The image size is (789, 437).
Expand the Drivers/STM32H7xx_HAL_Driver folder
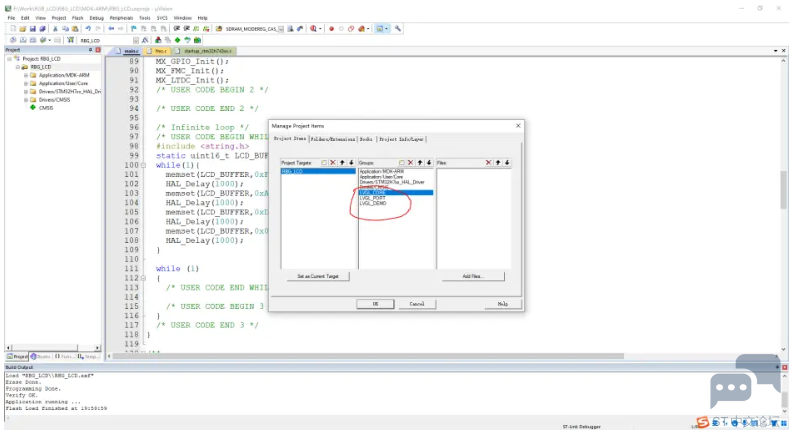click(x=26, y=92)
